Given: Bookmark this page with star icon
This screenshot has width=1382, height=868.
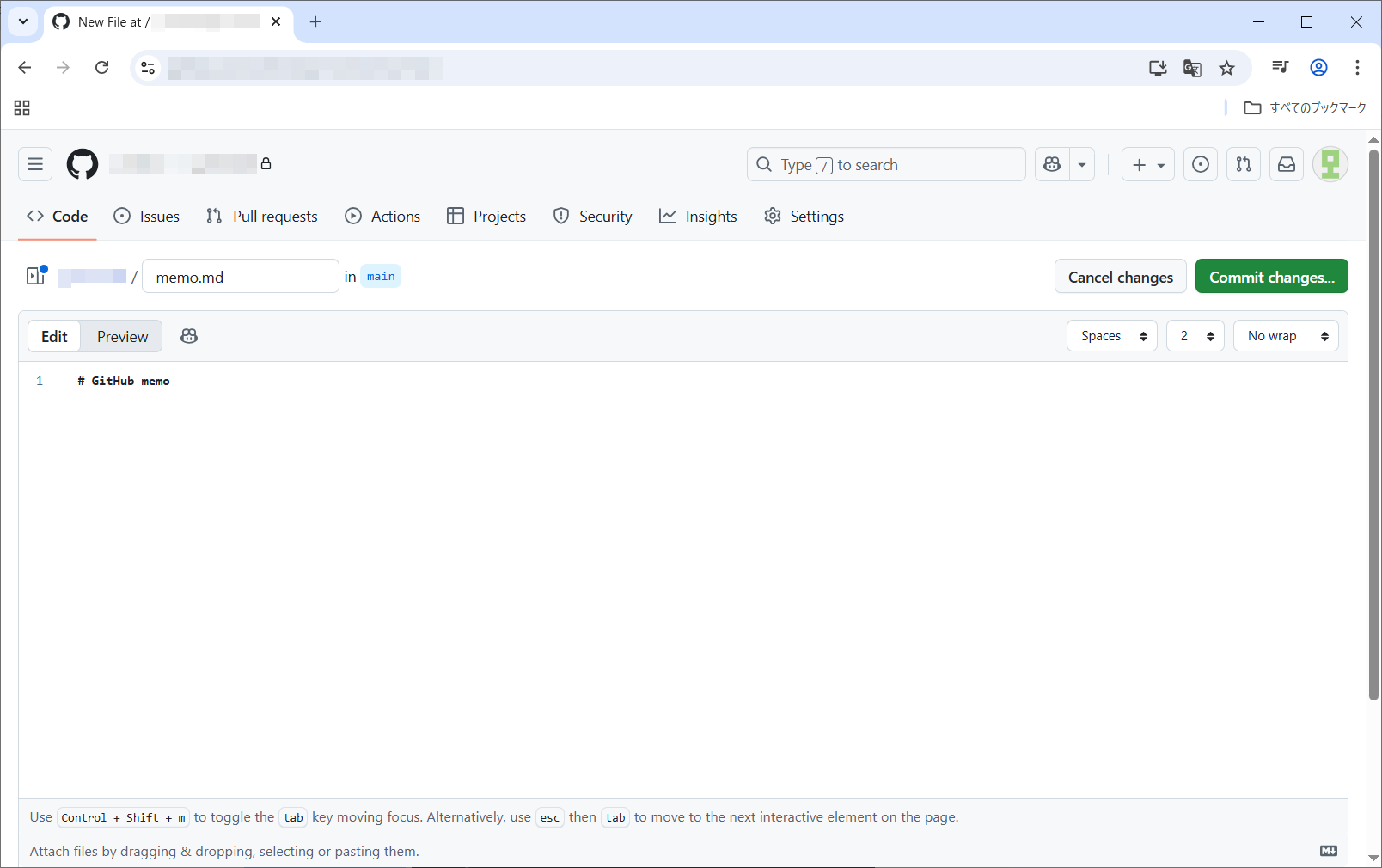Looking at the screenshot, I should point(1226,68).
